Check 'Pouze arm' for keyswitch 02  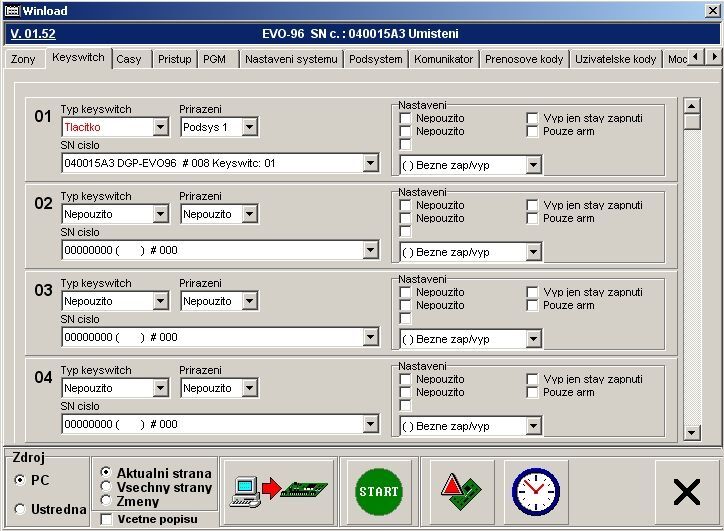pyautogui.click(x=533, y=218)
